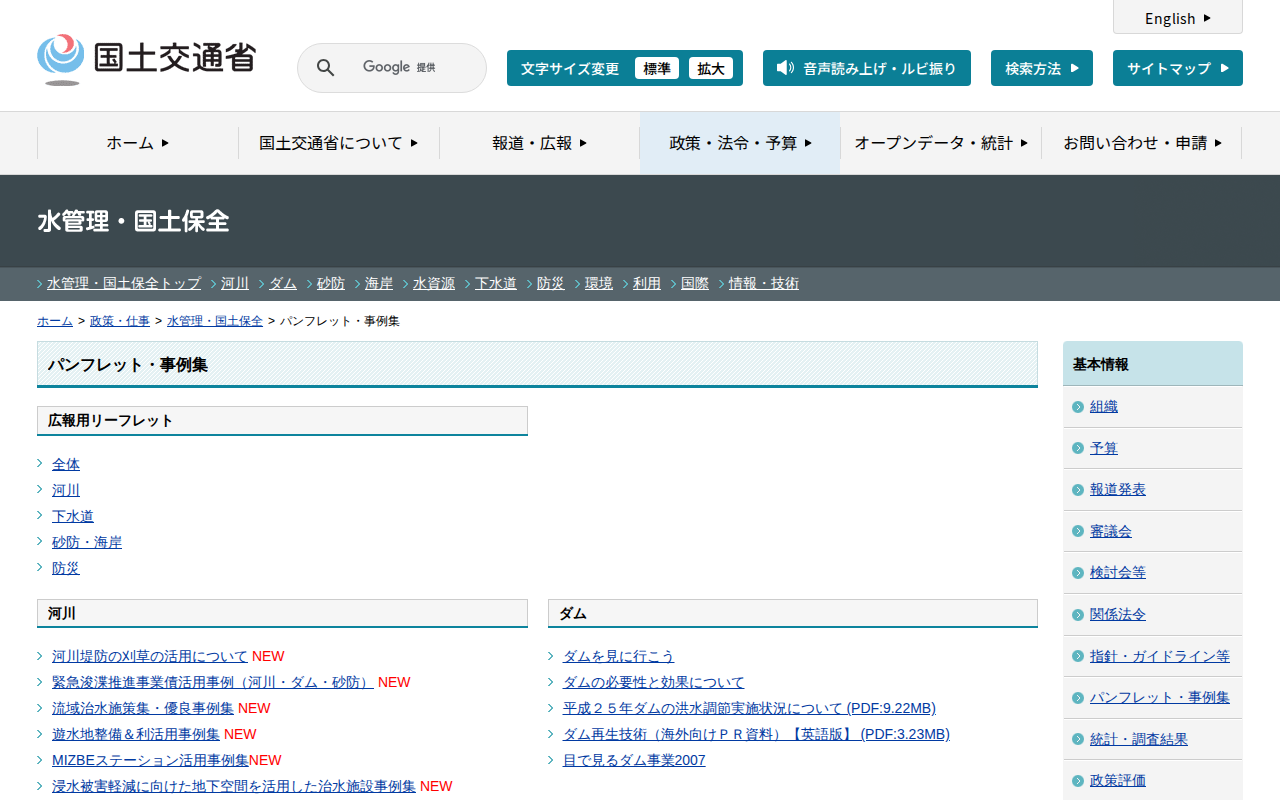Screen dimensions: 1280x800
Task: Click the MLIT logo icon
Action: point(61,59)
